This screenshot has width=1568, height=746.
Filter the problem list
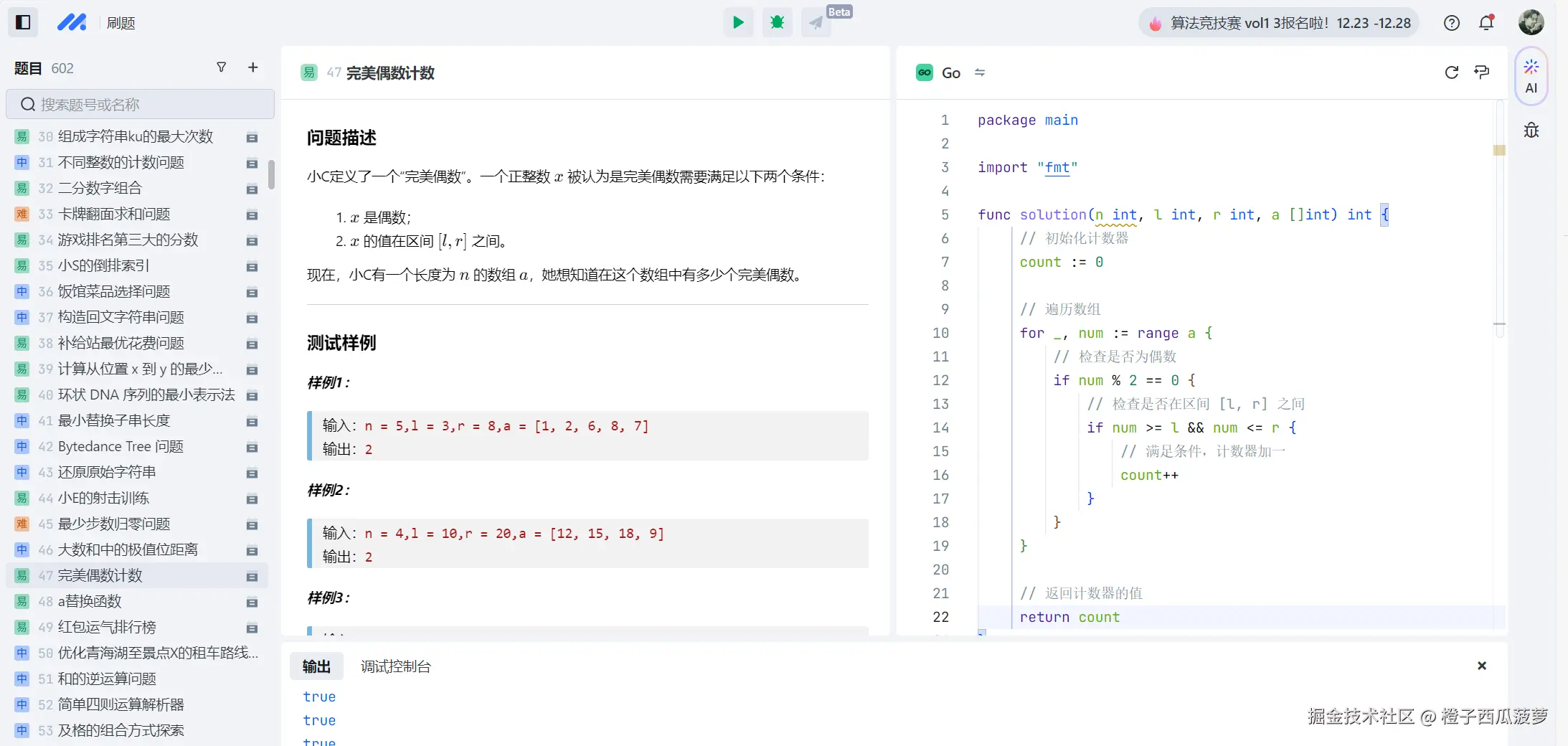pos(222,67)
